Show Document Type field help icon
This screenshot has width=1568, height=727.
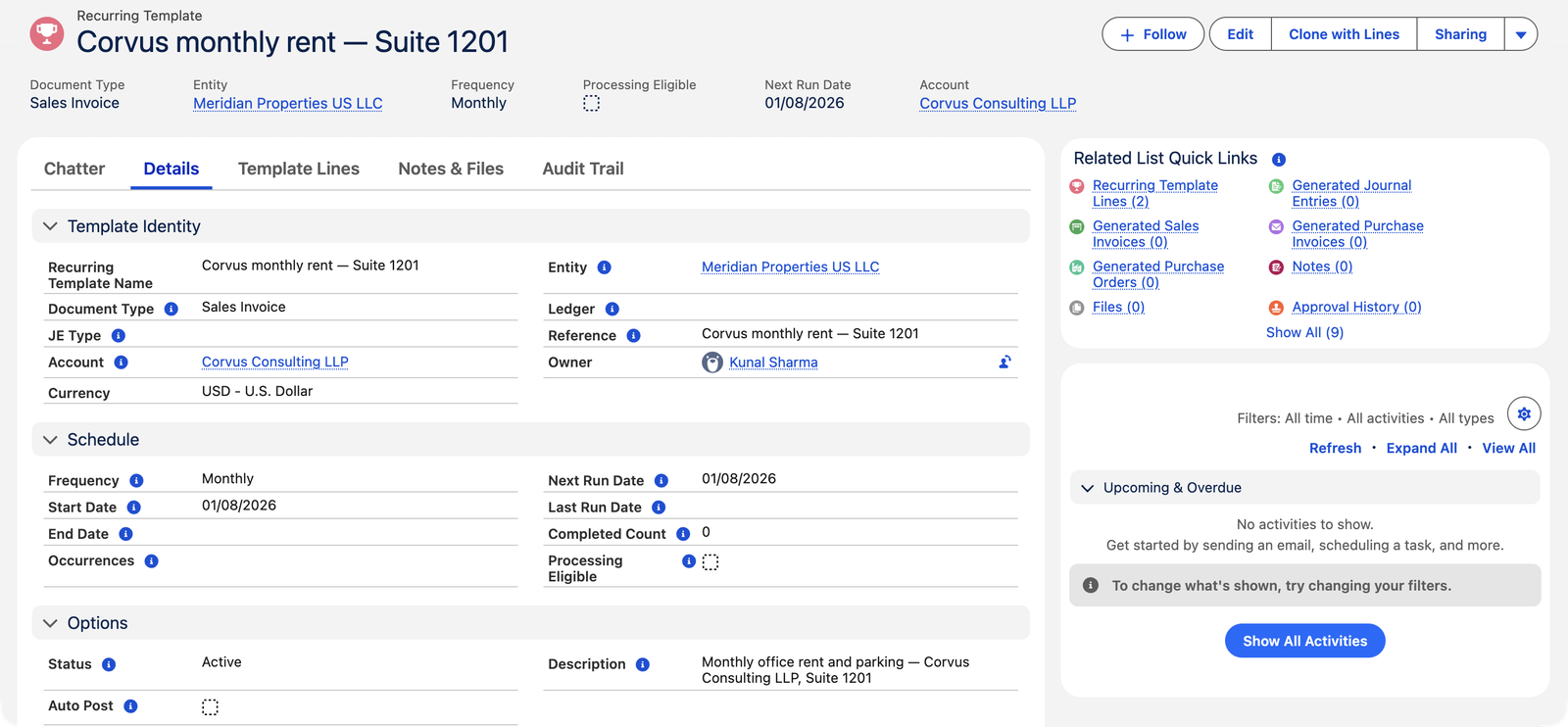171,309
